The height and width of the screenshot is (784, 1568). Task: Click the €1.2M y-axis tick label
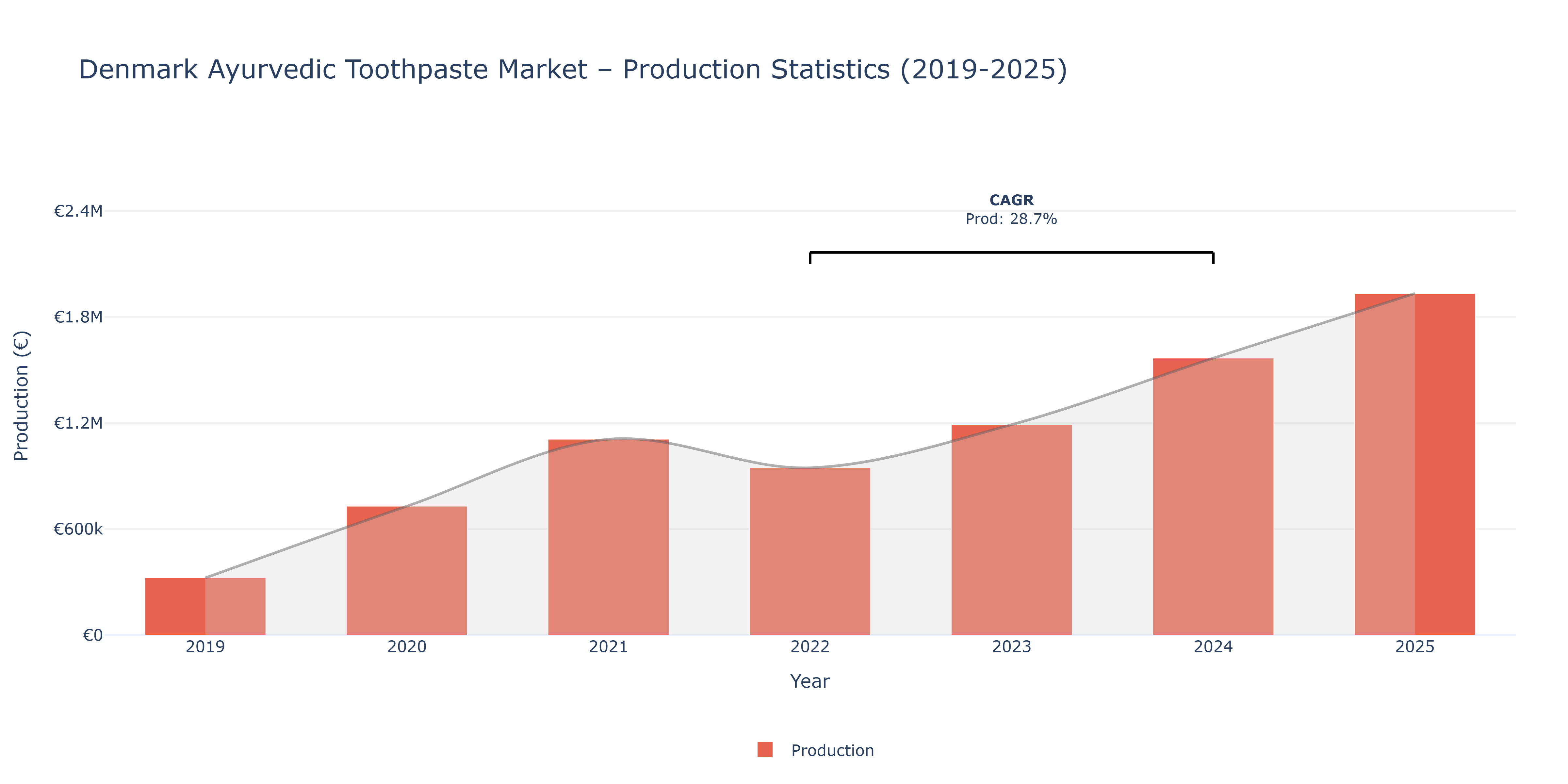pyautogui.click(x=78, y=423)
